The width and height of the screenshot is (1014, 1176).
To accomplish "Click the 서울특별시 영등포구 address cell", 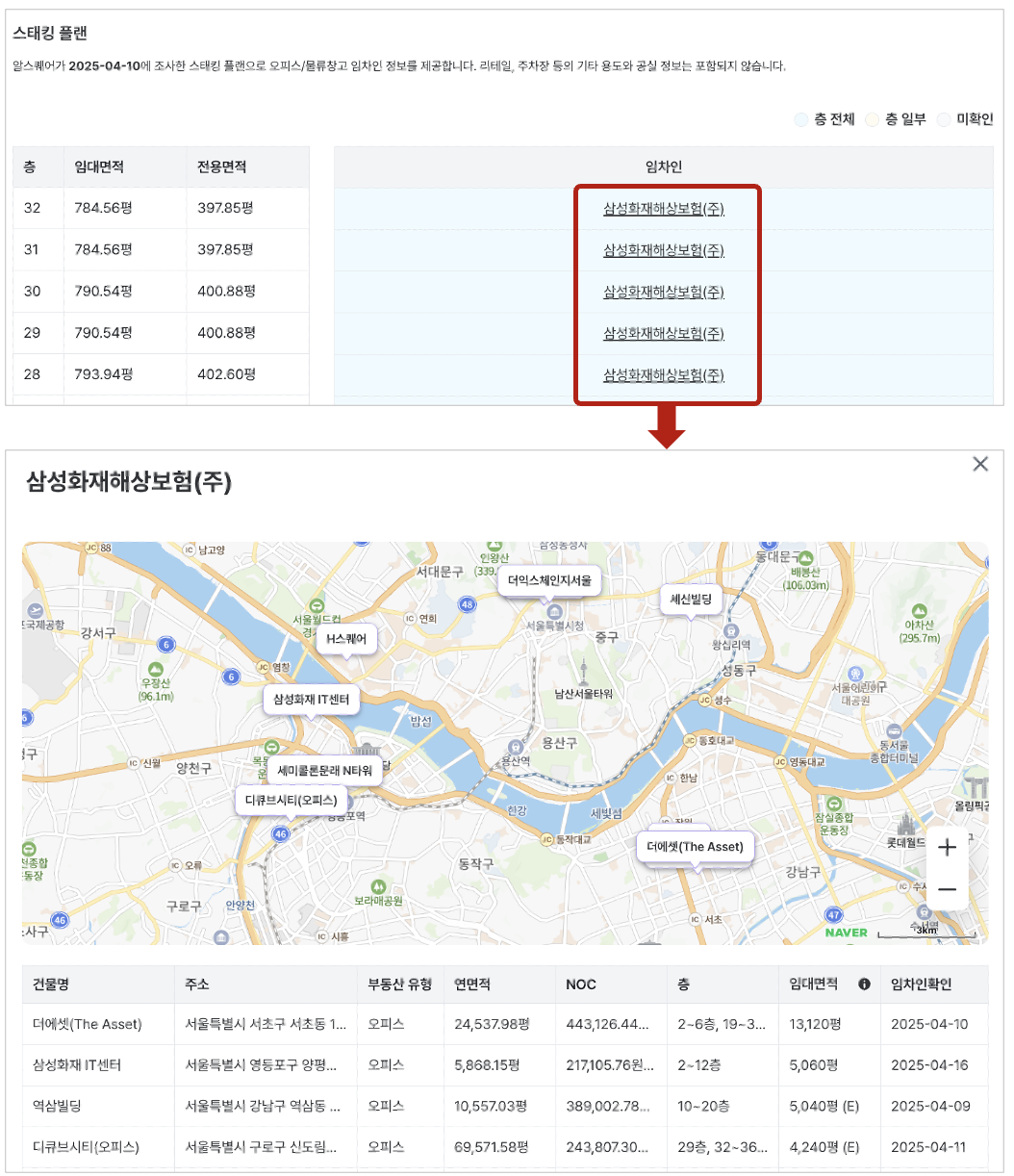I will pos(266,1065).
